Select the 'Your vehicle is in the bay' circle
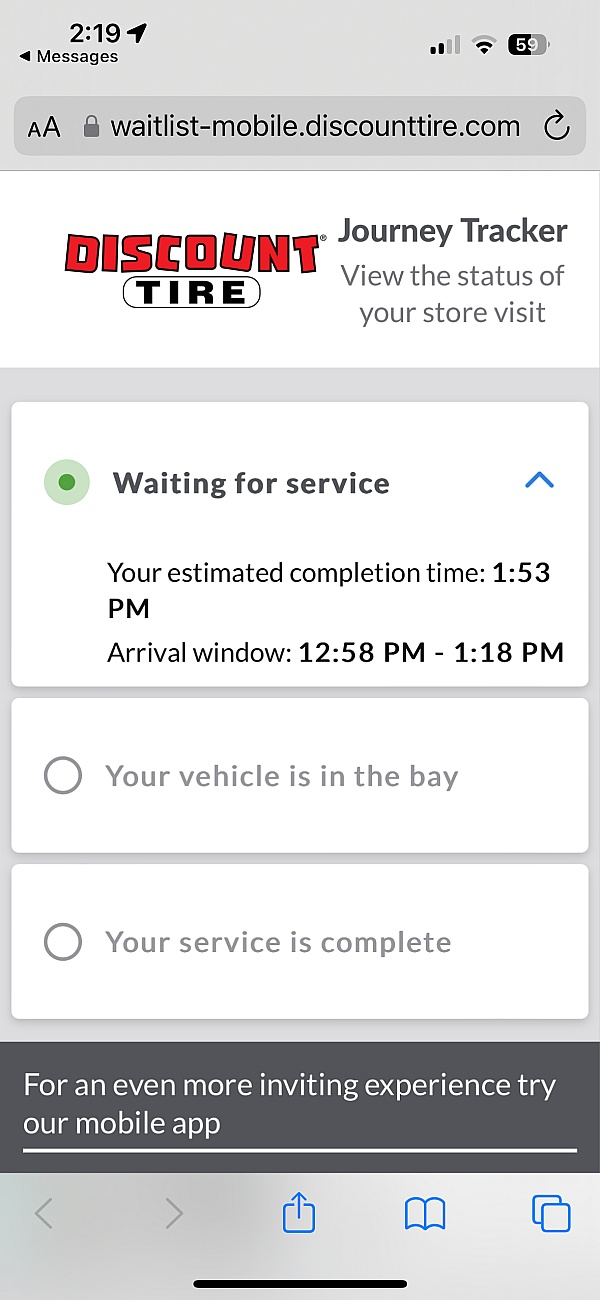 pos(63,776)
